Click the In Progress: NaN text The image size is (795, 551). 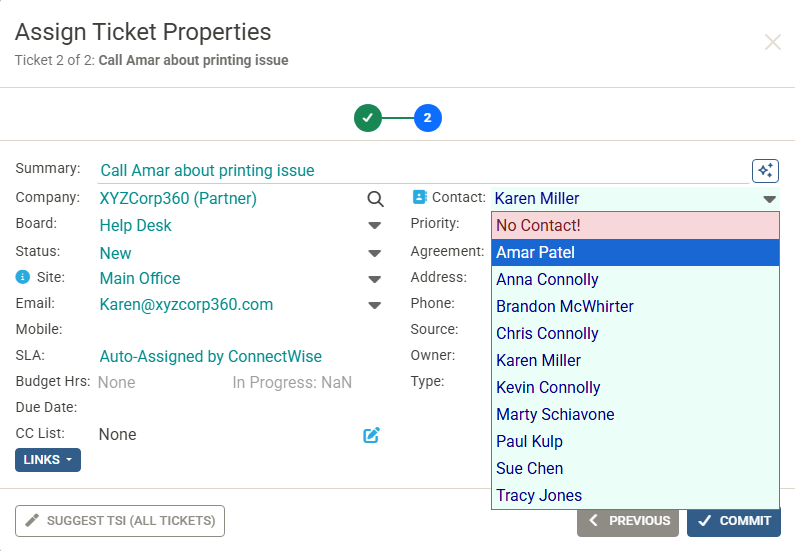(x=292, y=382)
